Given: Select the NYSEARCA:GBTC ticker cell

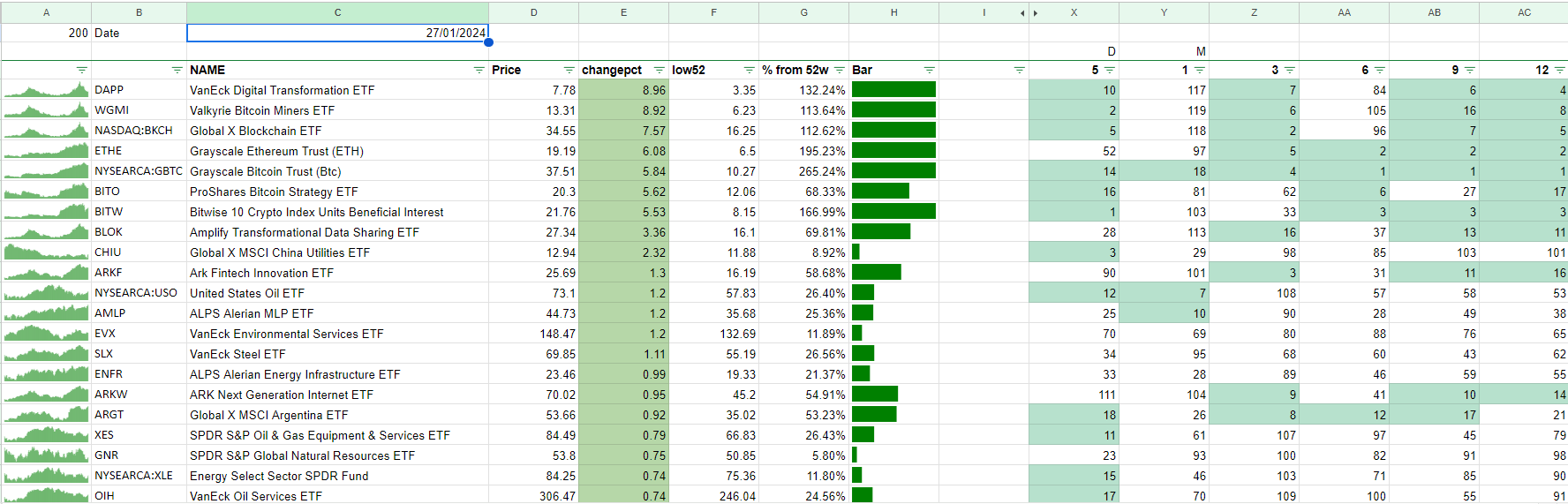Looking at the screenshot, I should [139, 171].
